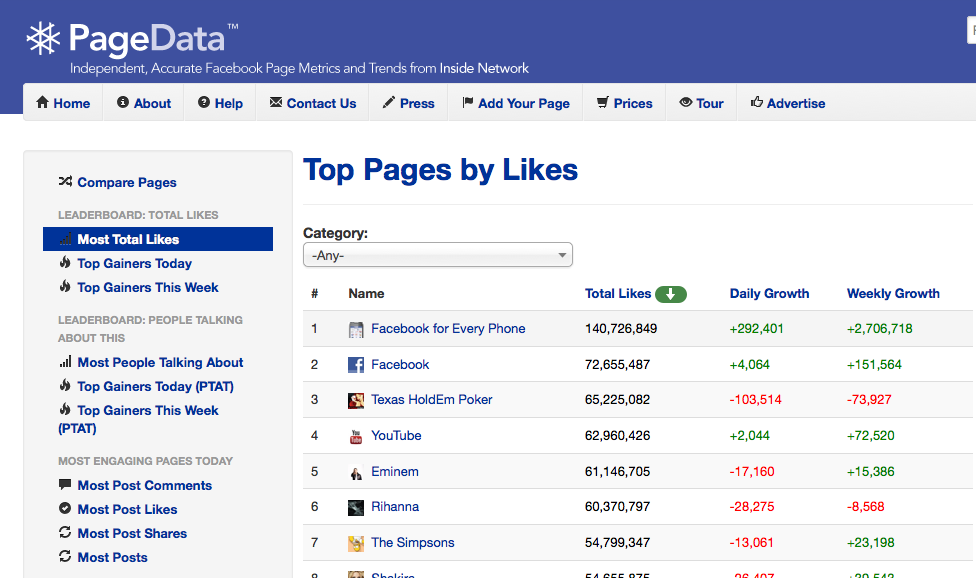Click the PageData wordmark in the header
Image resolution: width=976 pixels, height=578 pixels.
click(x=147, y=39)
